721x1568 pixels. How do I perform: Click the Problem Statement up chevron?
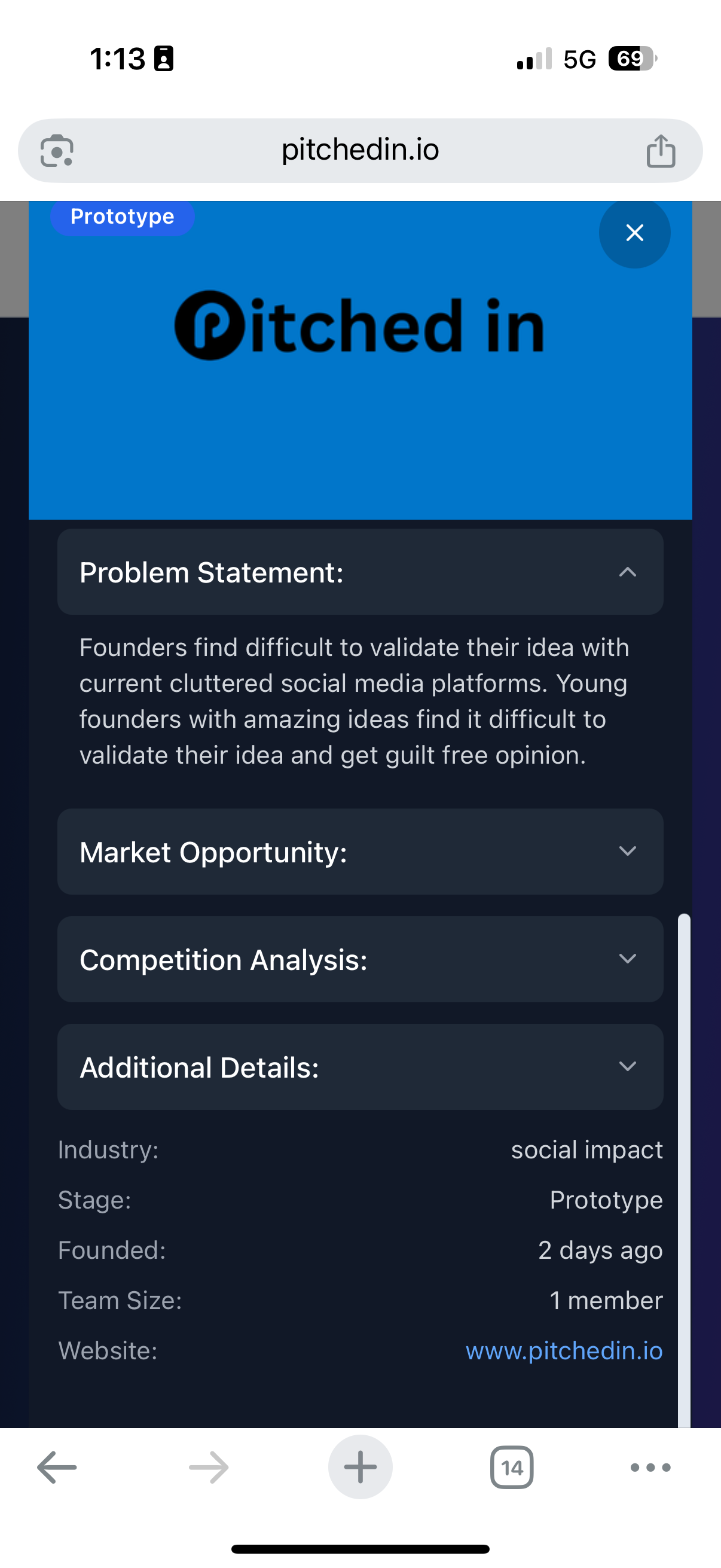628,572
